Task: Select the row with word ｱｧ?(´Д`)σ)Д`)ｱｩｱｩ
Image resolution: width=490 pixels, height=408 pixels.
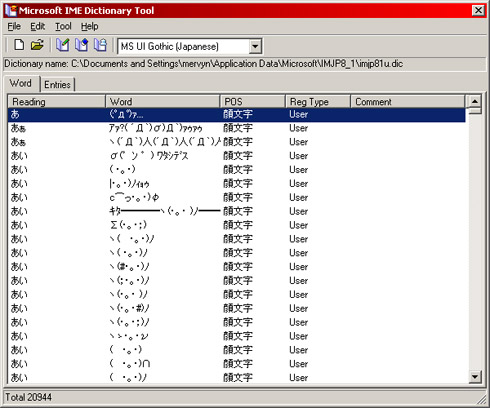Action: 237,128
